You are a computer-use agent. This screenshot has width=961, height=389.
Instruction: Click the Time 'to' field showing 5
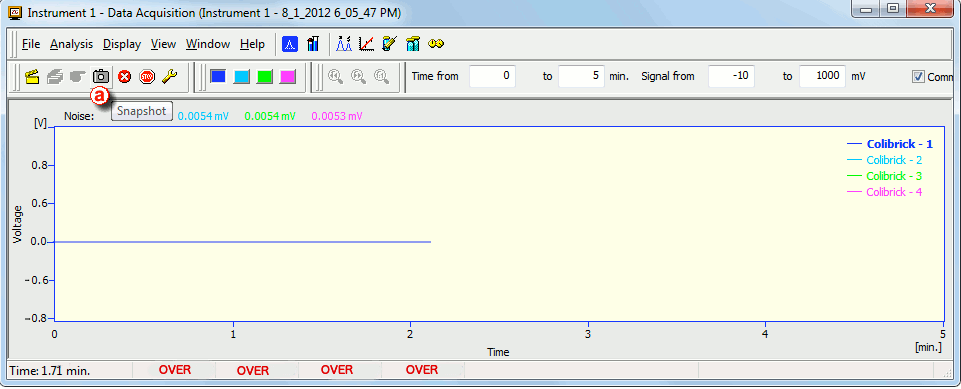tap(582, 77)
